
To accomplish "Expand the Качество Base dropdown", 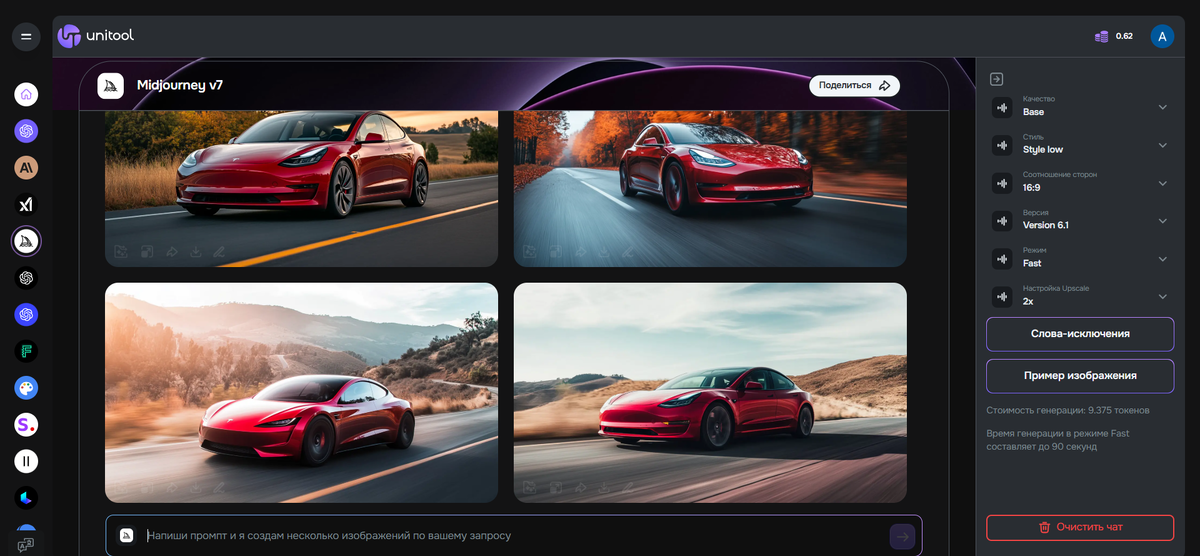I will 1080,107.
